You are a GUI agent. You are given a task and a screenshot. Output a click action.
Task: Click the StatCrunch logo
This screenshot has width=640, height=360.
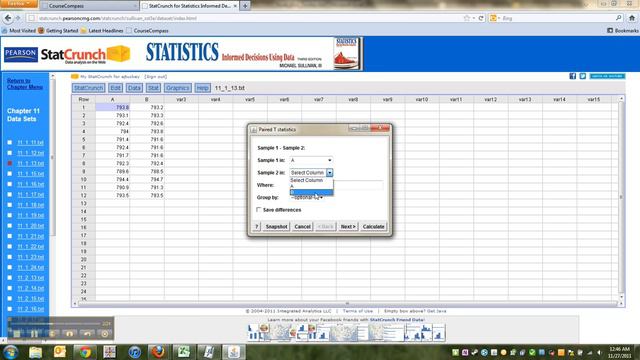click(x=85, y=55)
